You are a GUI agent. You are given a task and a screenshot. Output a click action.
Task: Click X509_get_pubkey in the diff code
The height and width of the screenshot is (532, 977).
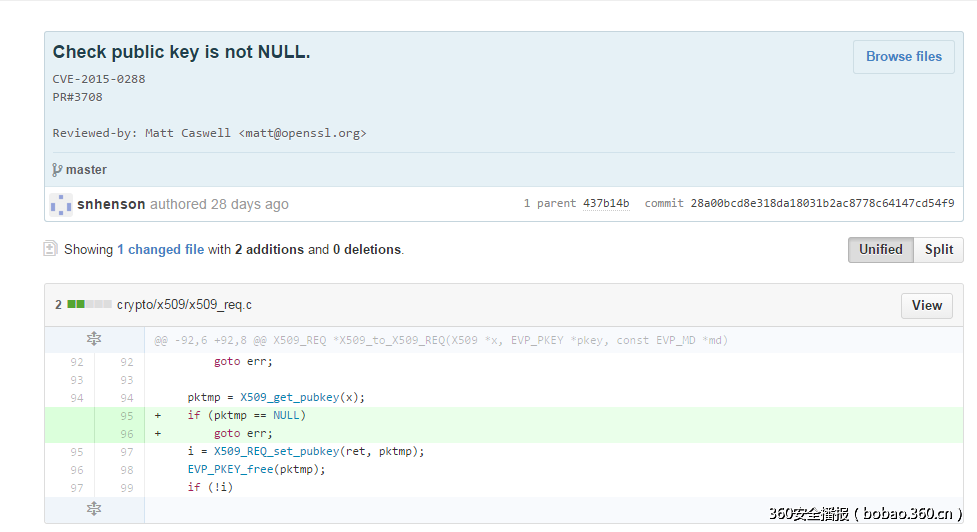[x=289, y=397]
